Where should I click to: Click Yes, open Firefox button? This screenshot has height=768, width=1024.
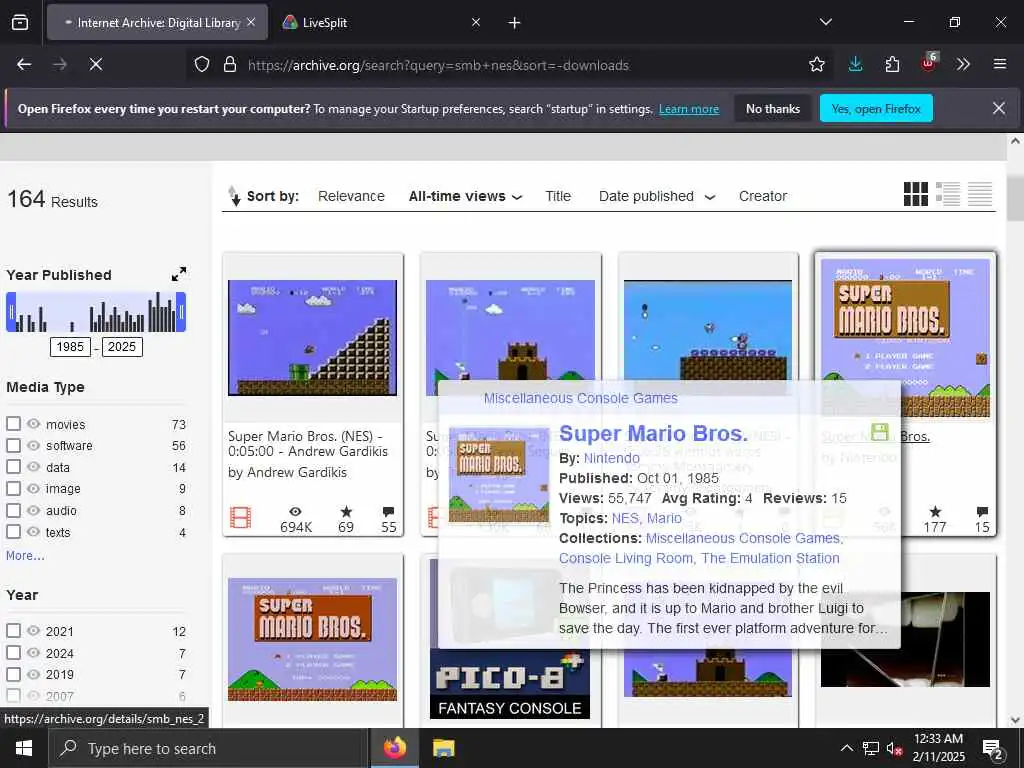click(x=876, y=108)
